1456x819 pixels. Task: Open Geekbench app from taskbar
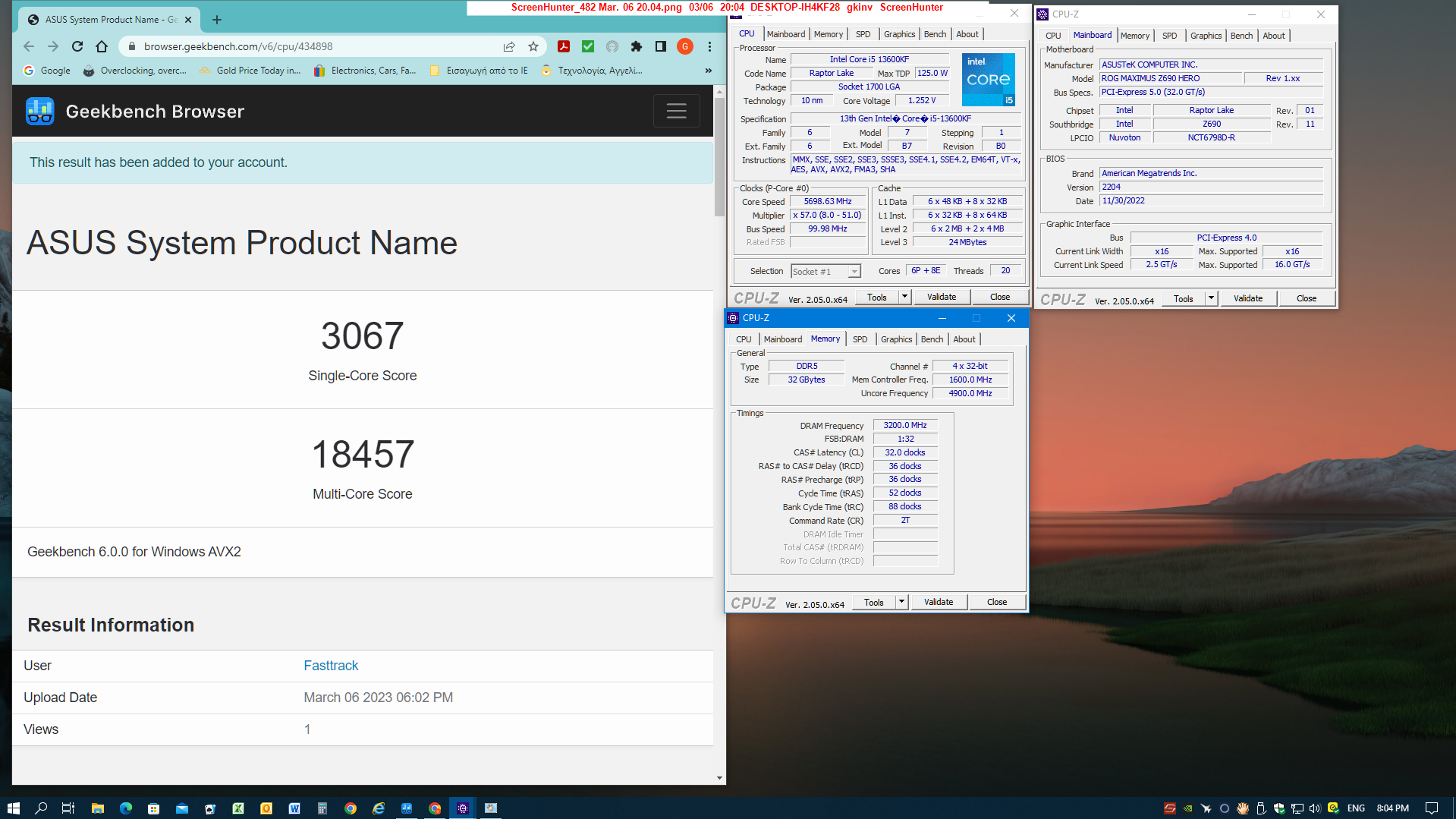407,808
